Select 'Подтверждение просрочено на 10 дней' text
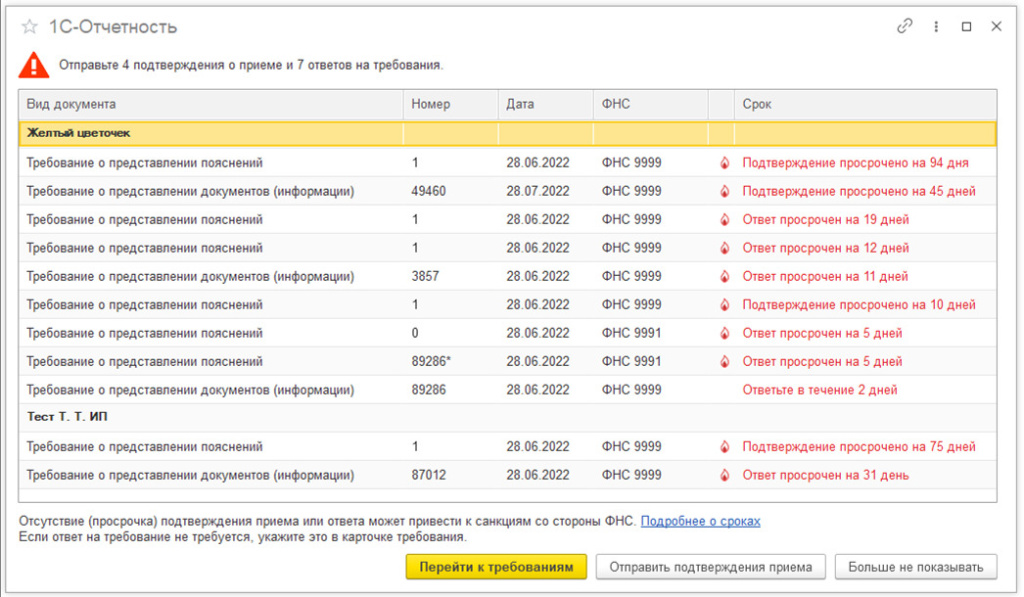The image size is (1024, 597). click(859, 304)
